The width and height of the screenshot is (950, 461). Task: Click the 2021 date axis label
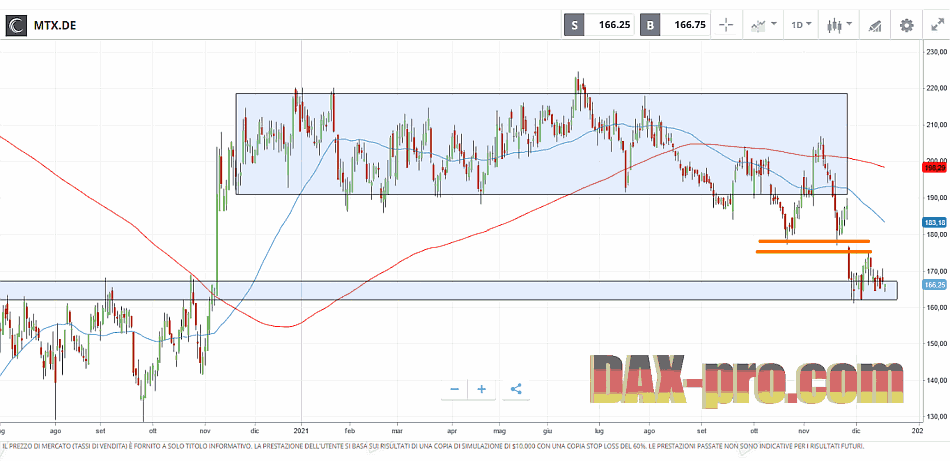pyautogui.click(x=302, y=430)
